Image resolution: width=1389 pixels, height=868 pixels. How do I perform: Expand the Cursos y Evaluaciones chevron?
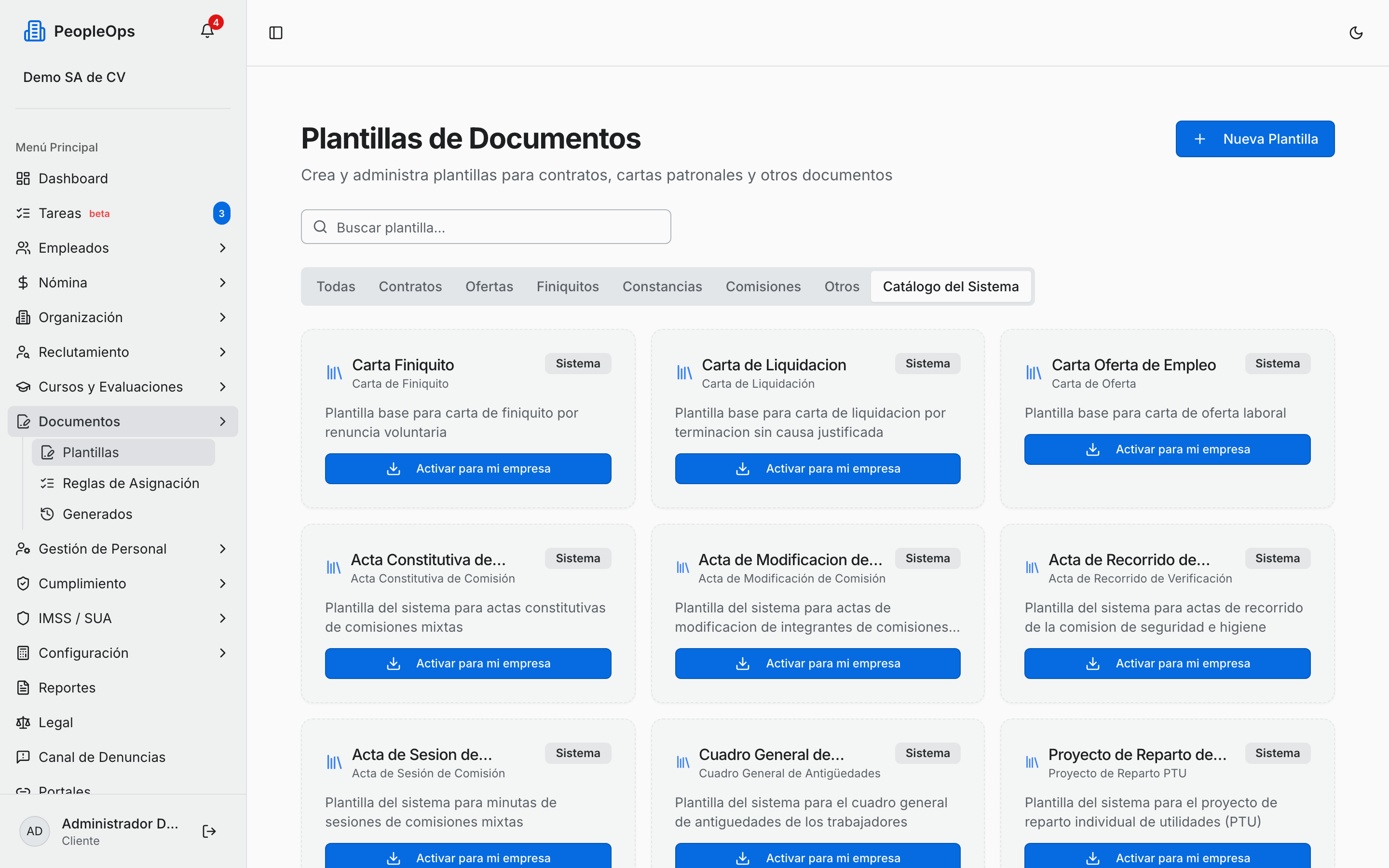tap(223, 387)
